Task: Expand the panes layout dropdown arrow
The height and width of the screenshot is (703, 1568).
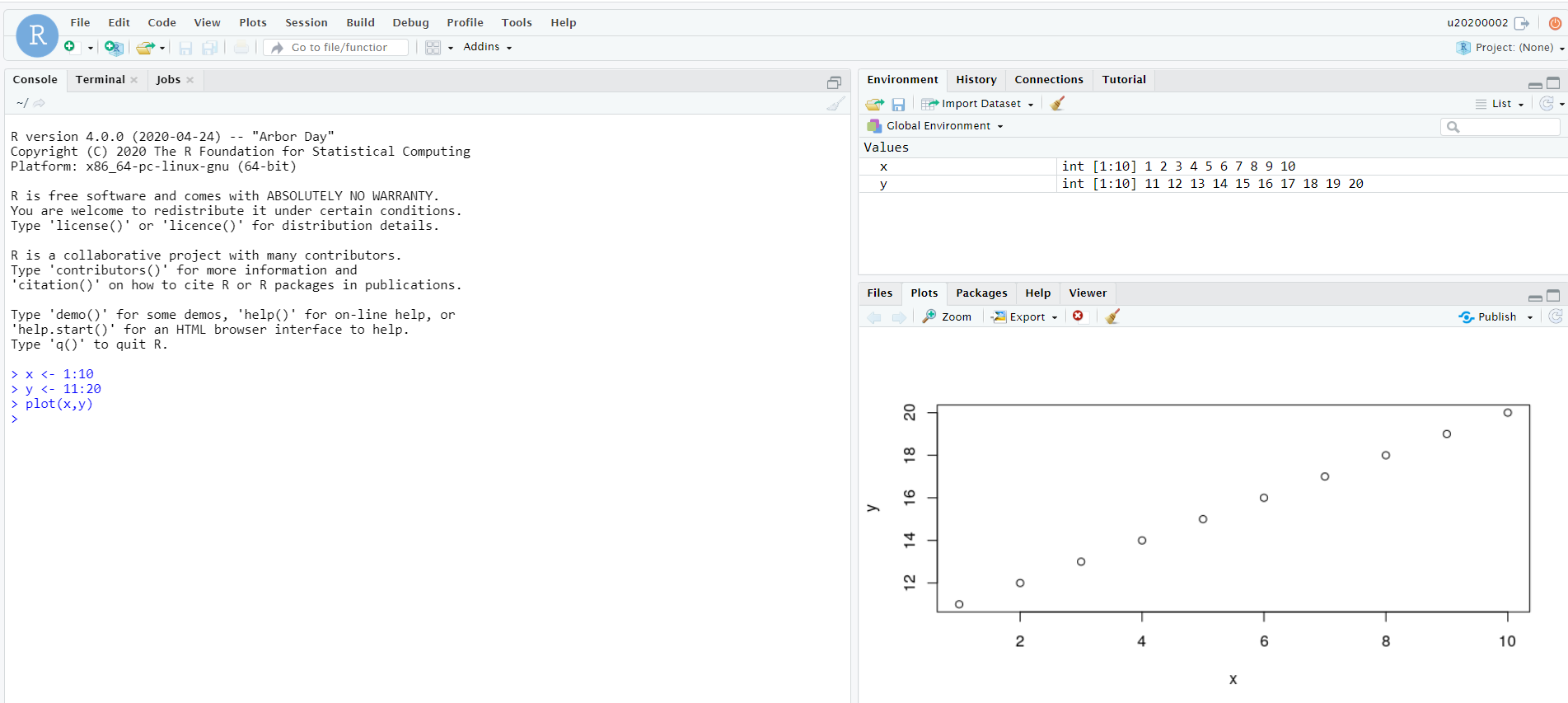Action: pyautogui.click(x=451, y=48)
